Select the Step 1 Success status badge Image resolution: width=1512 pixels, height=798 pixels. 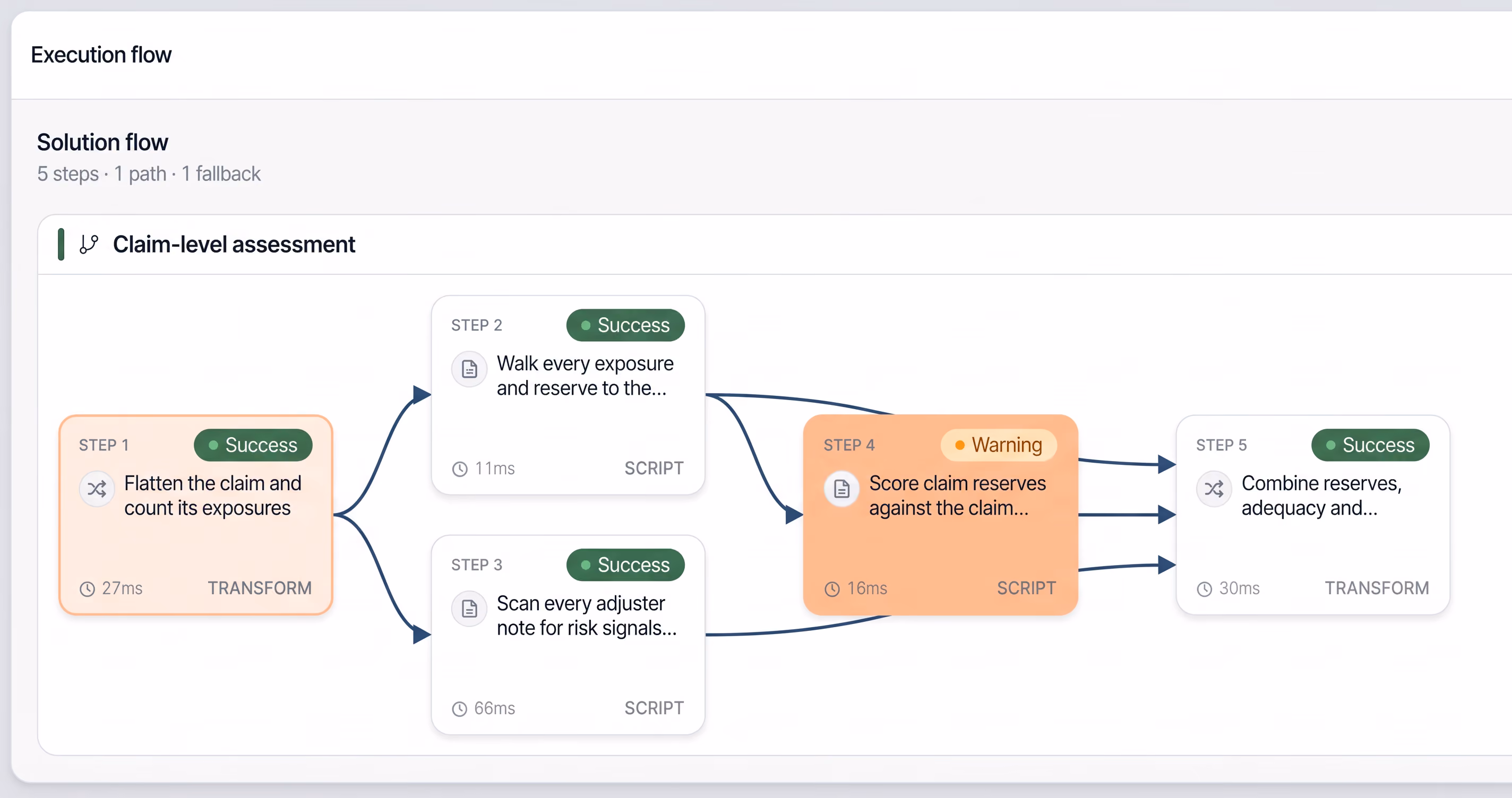pos(253,445)
